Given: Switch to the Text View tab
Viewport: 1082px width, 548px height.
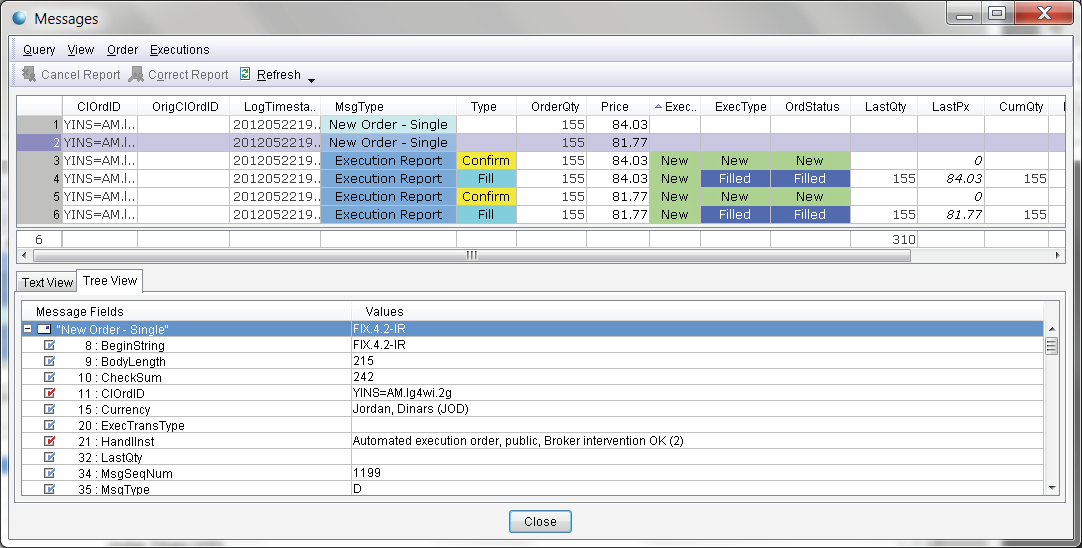Looking at the screenshot, I should point(48,283).
